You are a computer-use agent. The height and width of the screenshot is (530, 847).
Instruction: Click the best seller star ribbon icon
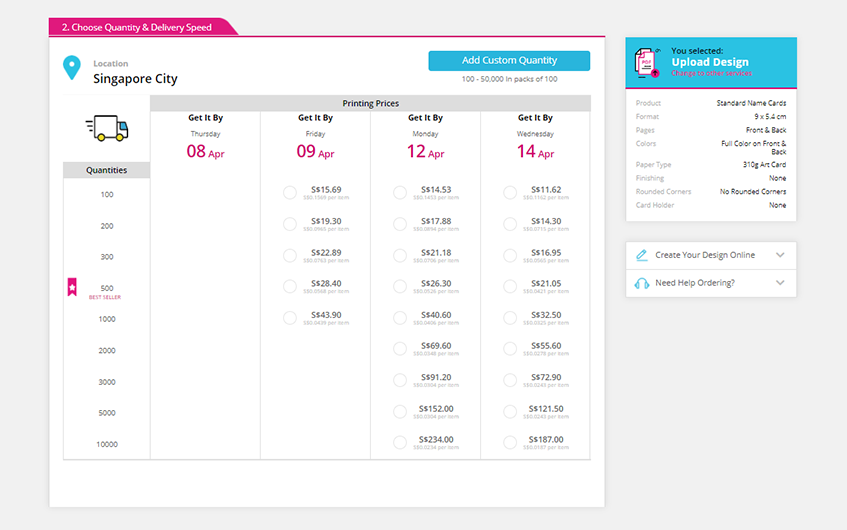71,288
